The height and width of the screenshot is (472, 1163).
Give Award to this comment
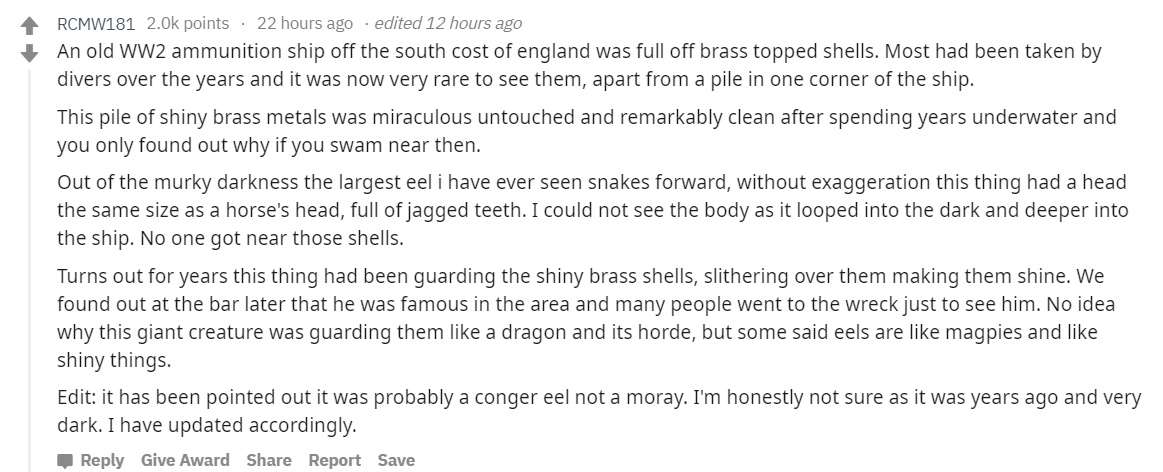coord(185,460)
